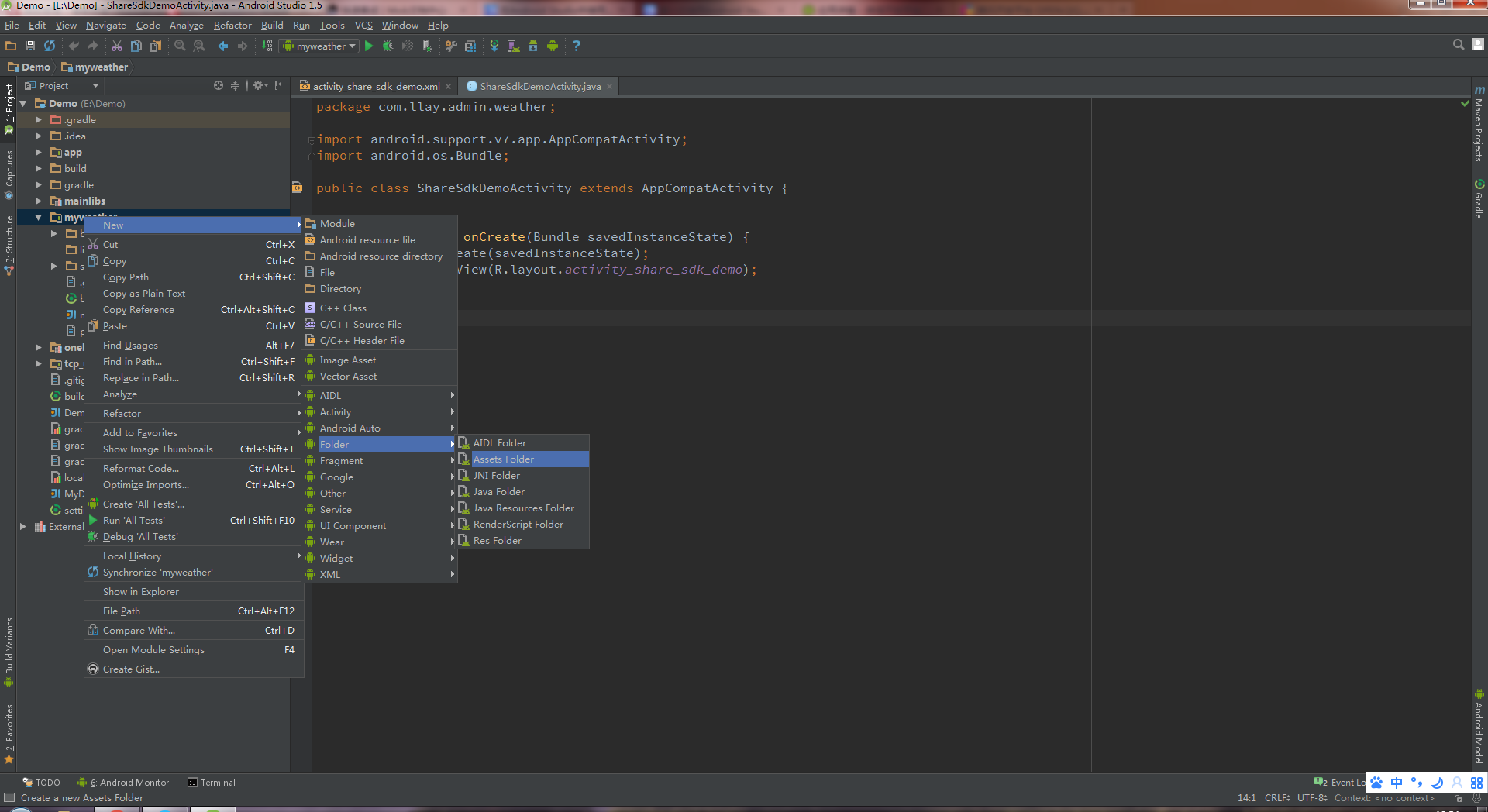The image size is (1488, 812).
Task: Click the Save All floppy icon
Action: pyautogui.click(x=30, y=46)
